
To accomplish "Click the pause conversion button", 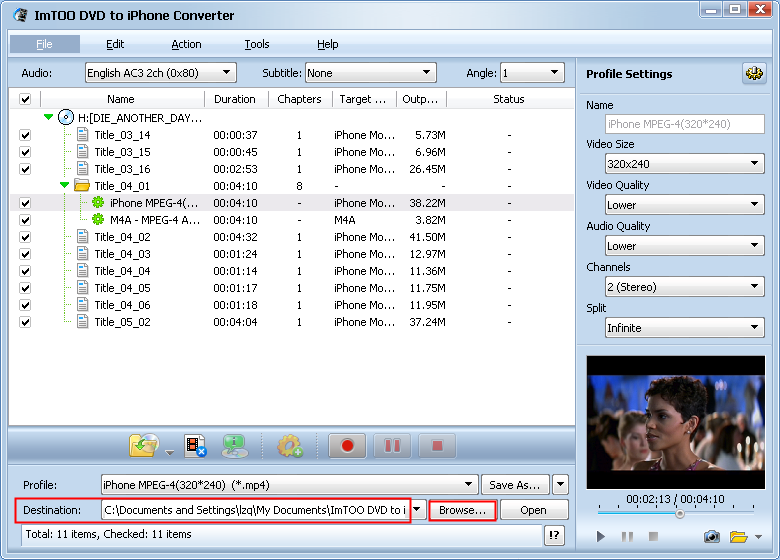I will tap(392, 446).
